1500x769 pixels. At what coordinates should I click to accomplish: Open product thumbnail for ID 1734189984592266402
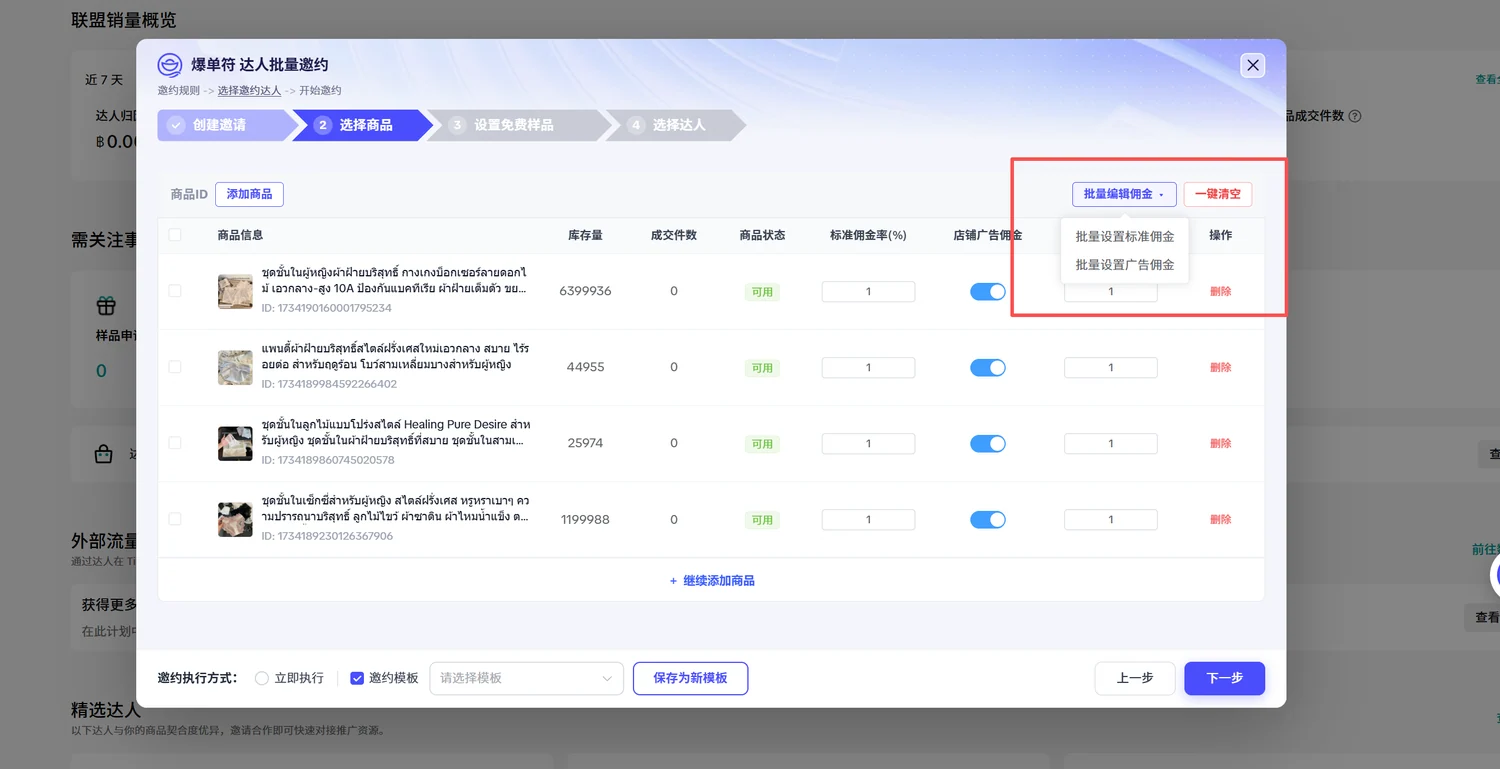tap(235, 367)
